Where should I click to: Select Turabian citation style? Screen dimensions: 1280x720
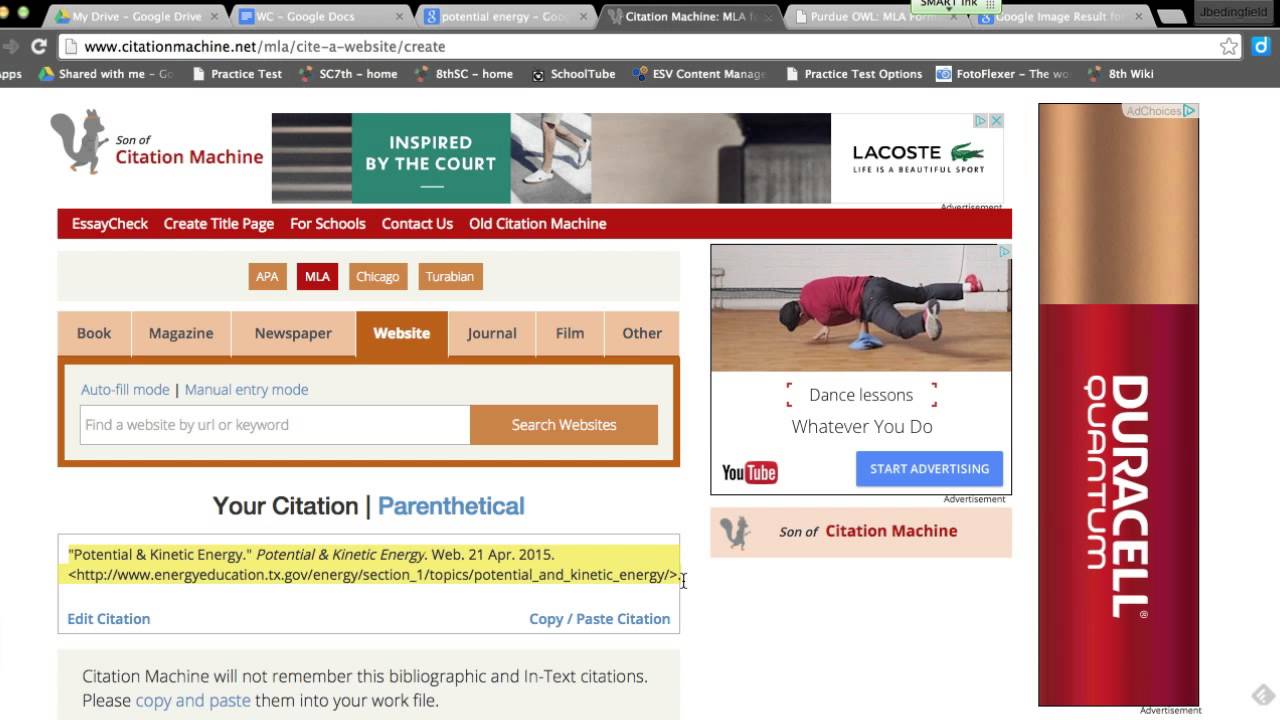coord(450,277)
